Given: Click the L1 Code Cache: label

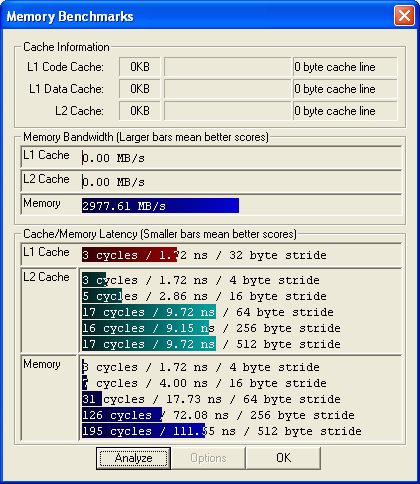Looking at the screenshot, I should pos(65,67).
